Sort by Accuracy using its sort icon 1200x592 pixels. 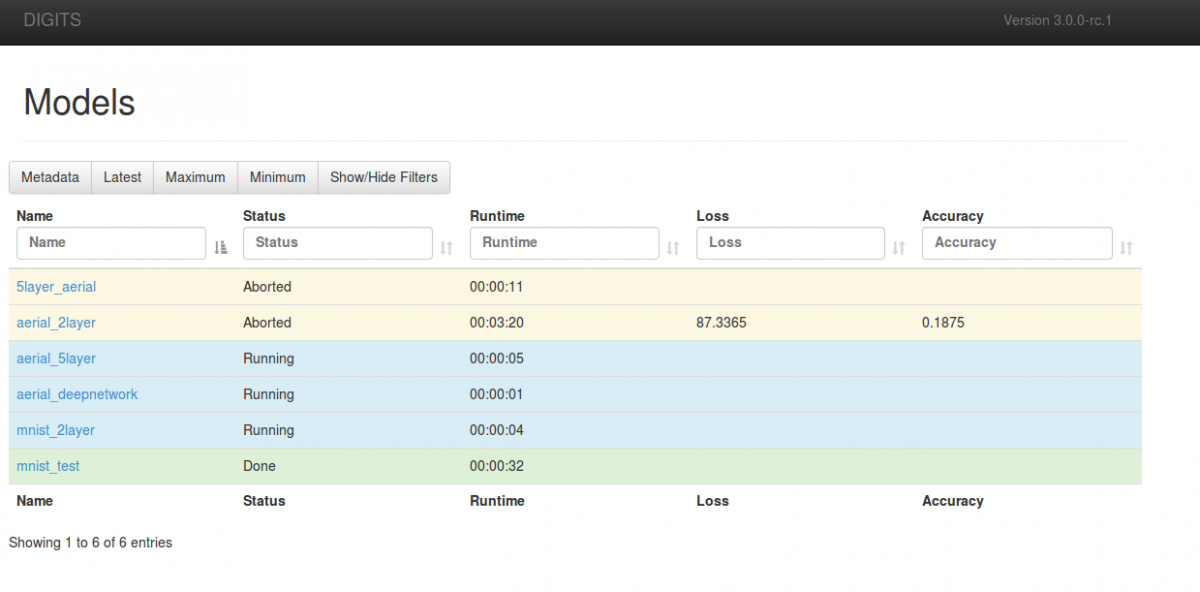[x=1126, y=247]
